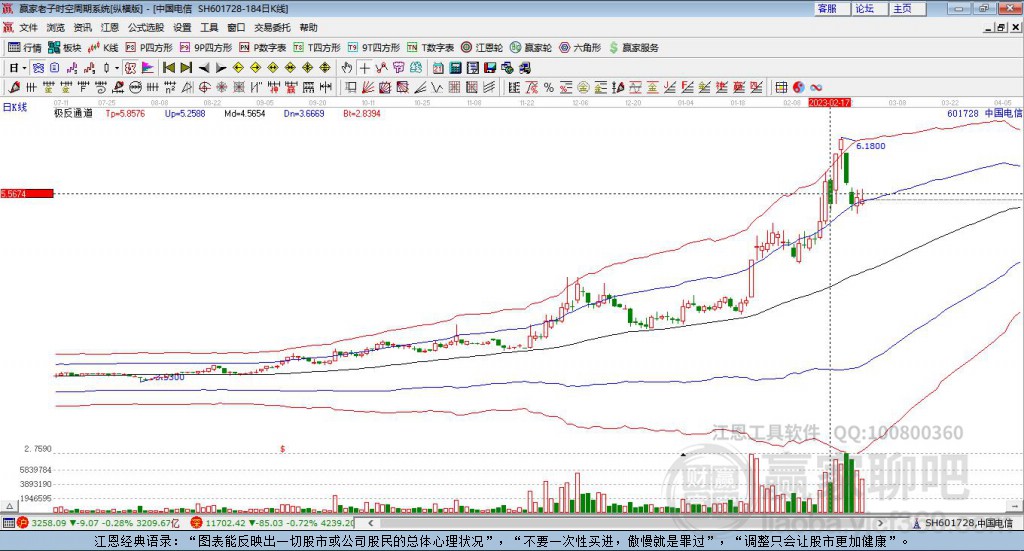Click the Md=4.5654 indicator value
Screen dimensions: 1024x551
[x=245, y=114]
